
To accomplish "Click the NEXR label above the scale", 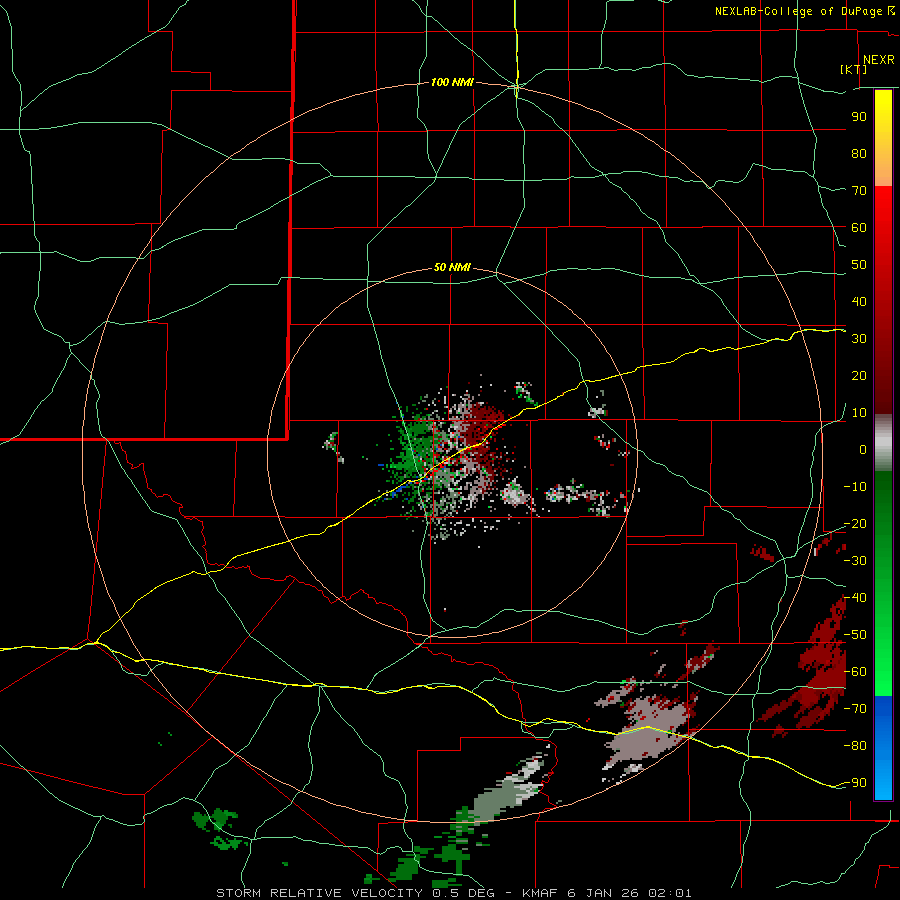I will [x=879, y=60].
